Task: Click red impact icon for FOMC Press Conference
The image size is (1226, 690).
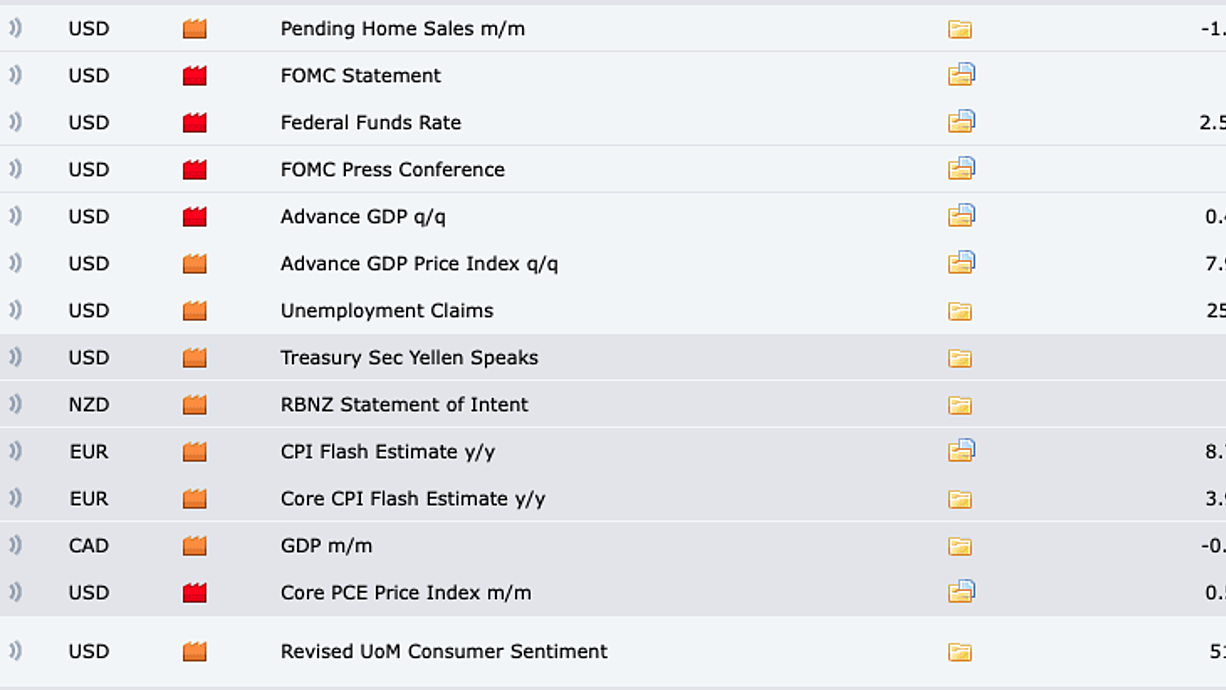Action: coord(194,169)
